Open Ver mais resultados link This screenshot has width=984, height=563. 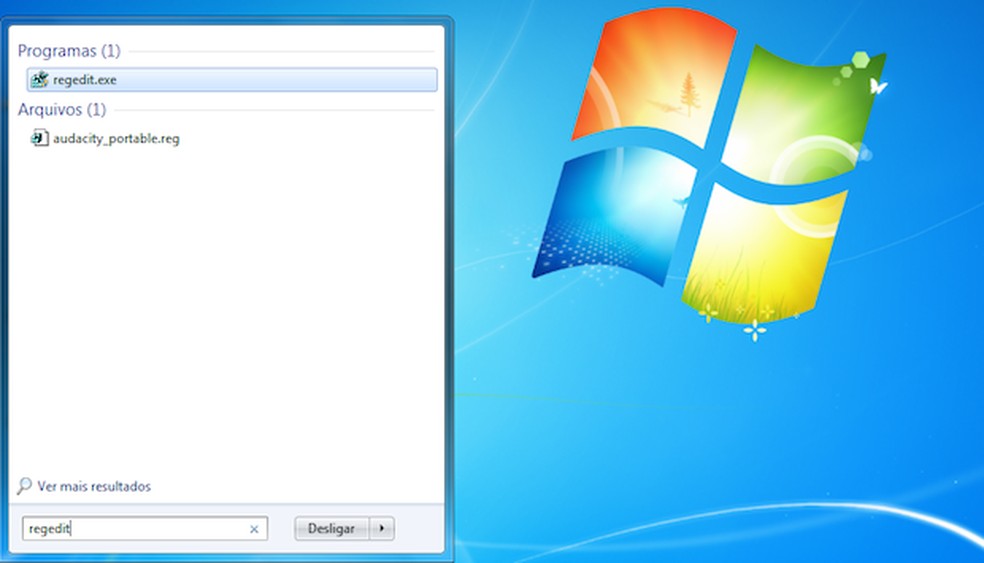pyautogui.click(x=94, y=486)
